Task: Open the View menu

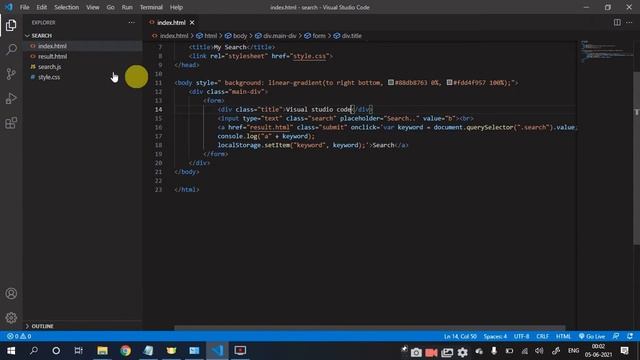Action: (93, 7)
